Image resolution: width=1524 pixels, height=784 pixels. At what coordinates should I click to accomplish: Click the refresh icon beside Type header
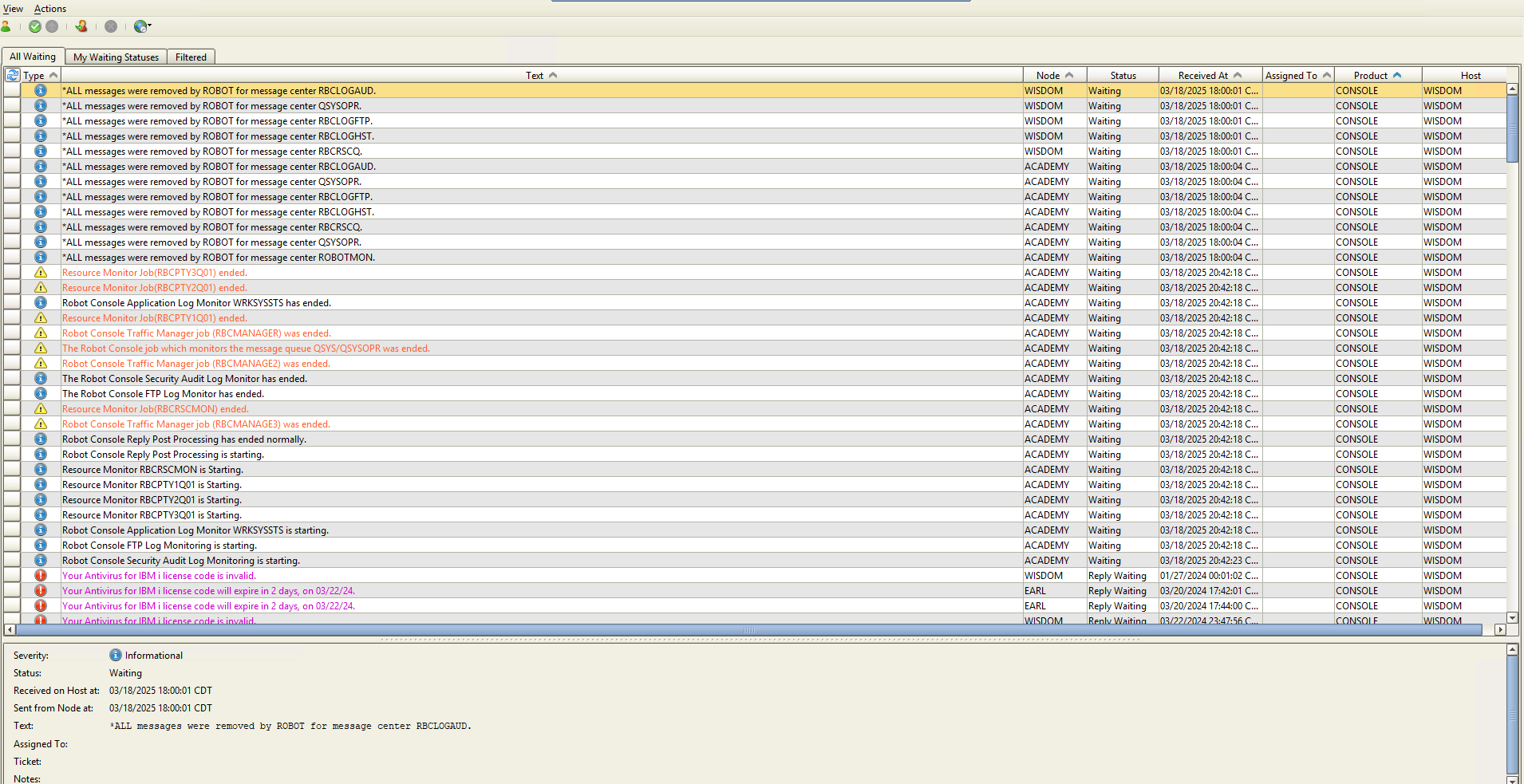(x=13, y=75)
